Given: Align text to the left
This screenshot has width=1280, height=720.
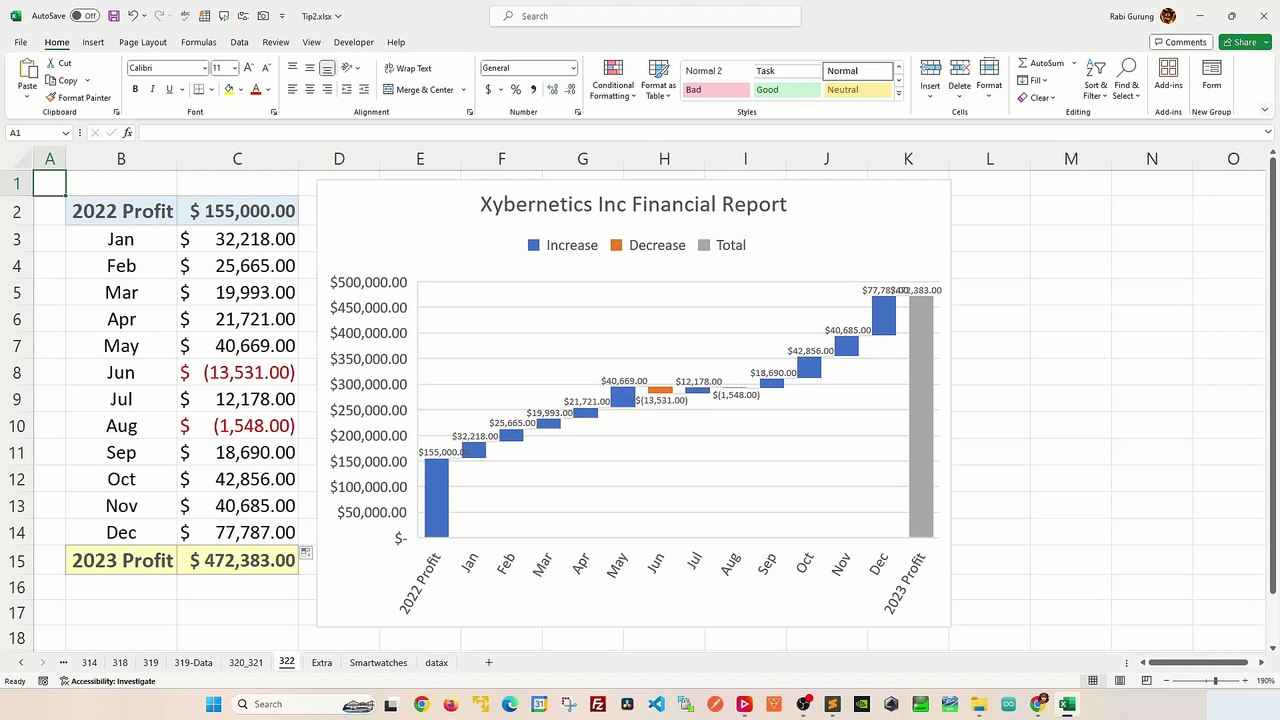Looking at the screenshot, I should click(293, 89).
